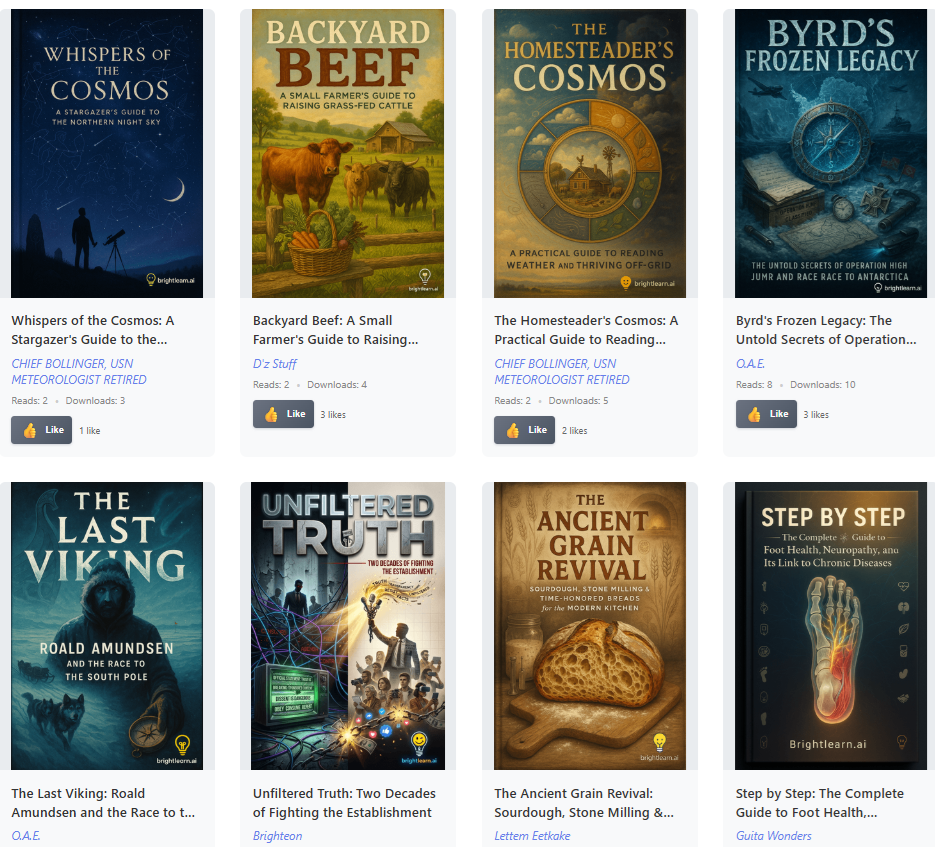Open Byrd's Frozen Legacy cover image
Viewport: 935px width, 847px height.
pos(831,153)
